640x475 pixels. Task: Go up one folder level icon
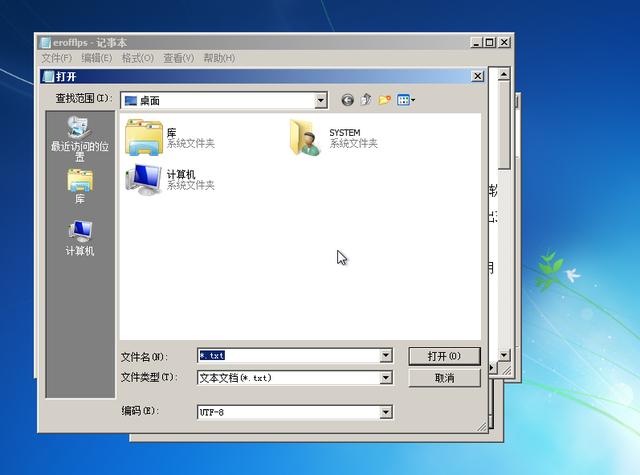click(366, 100)
